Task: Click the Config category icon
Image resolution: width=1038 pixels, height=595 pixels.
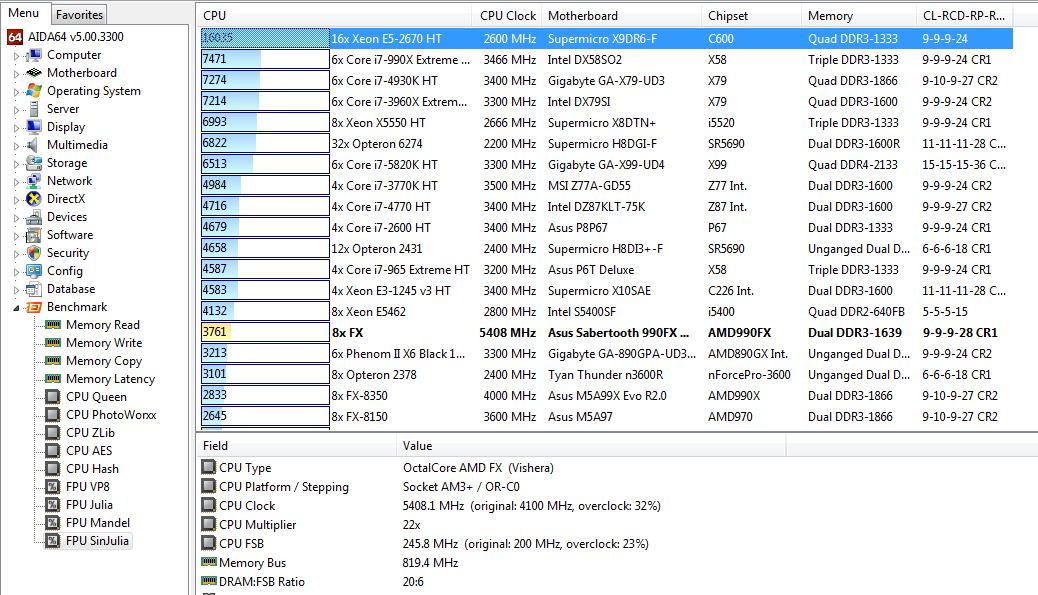Action: [34, 271]
